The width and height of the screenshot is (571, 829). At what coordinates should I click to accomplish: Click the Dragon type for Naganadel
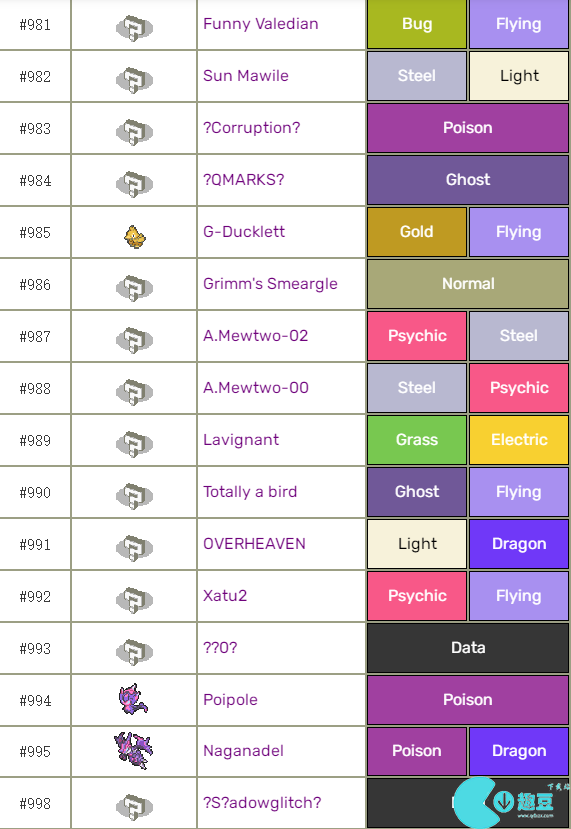pyautogui.click(x=519, y=751)
